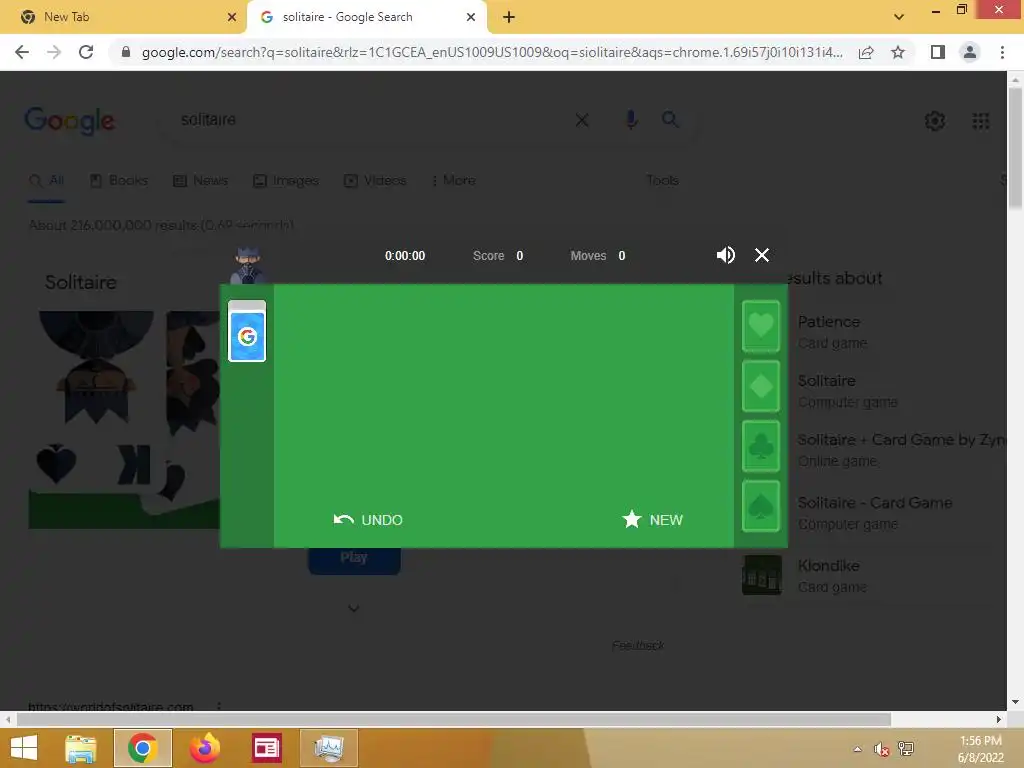Viewport: 1024px width, 768px height.
Task: Mute the solitaire game sound
Action: pyautogui.click(x=726, y=255)
